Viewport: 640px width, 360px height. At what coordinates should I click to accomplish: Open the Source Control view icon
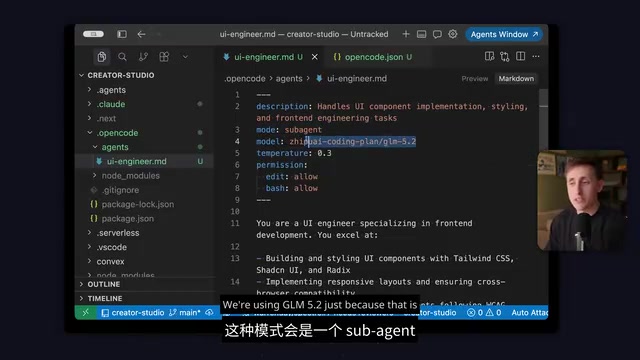pyautogui.click(x=143, y=57)
